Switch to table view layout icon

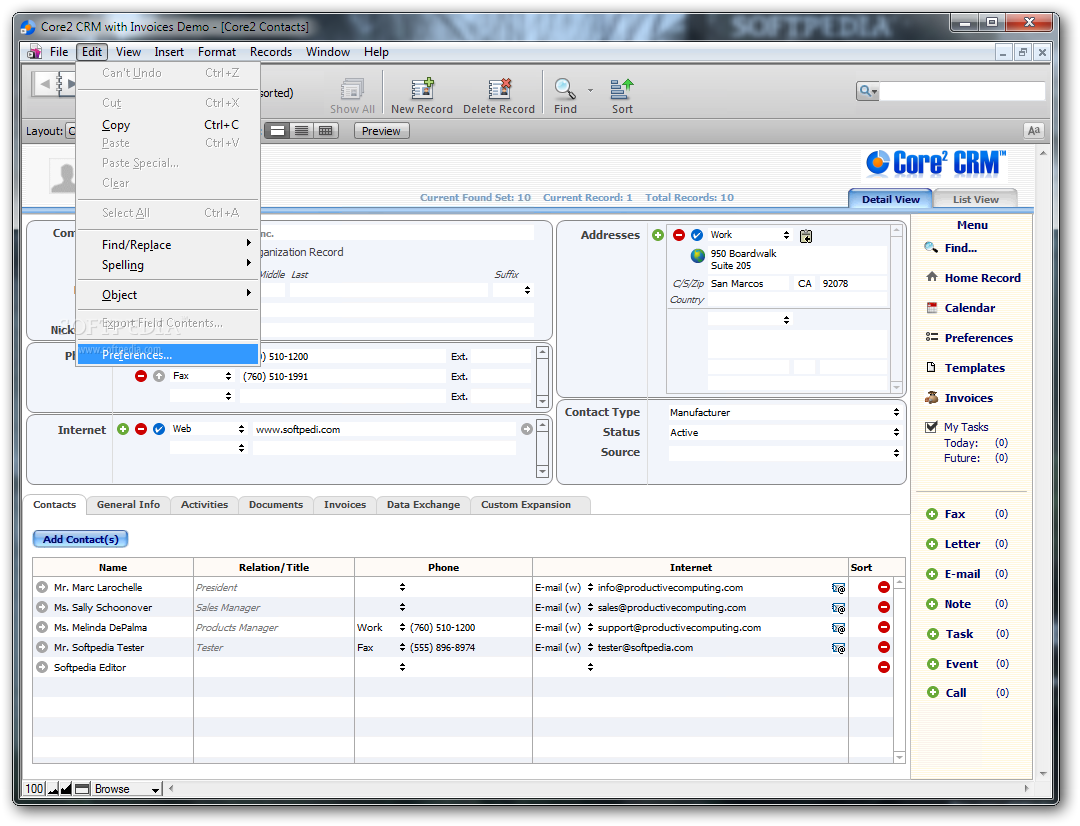pyautogui.click(x=325, y=131)
